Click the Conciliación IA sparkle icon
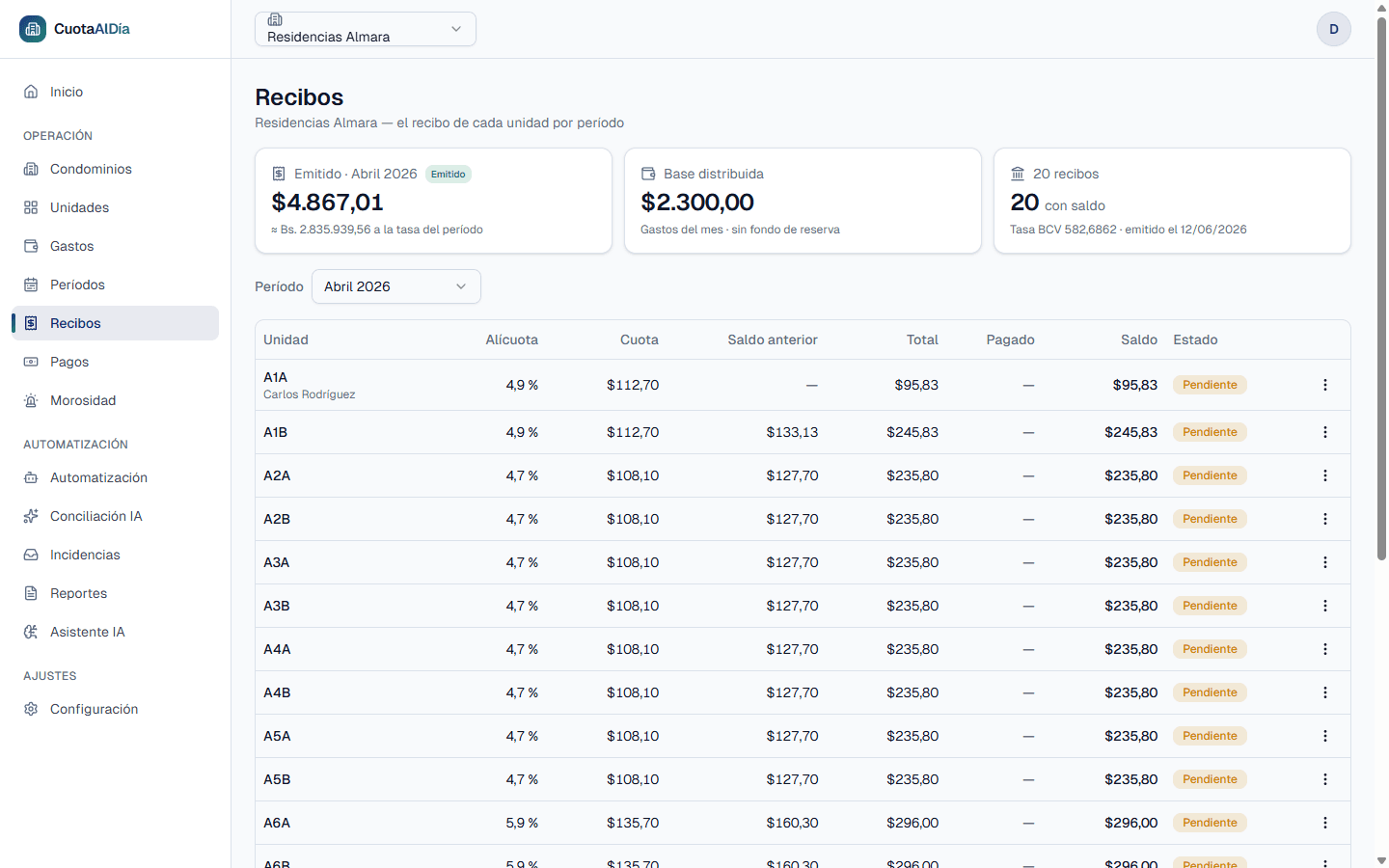This screenshot has width=1389, height=868. [31, 516]
